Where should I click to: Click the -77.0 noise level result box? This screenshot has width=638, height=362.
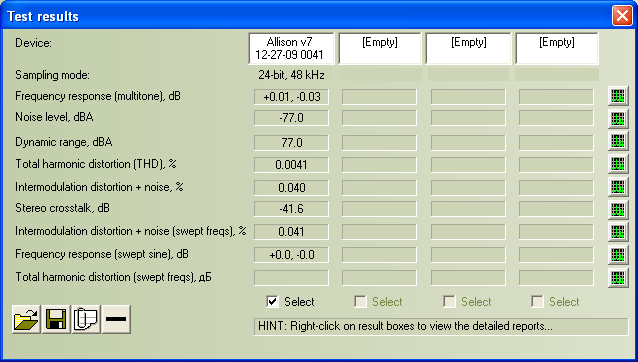[291, 118]
